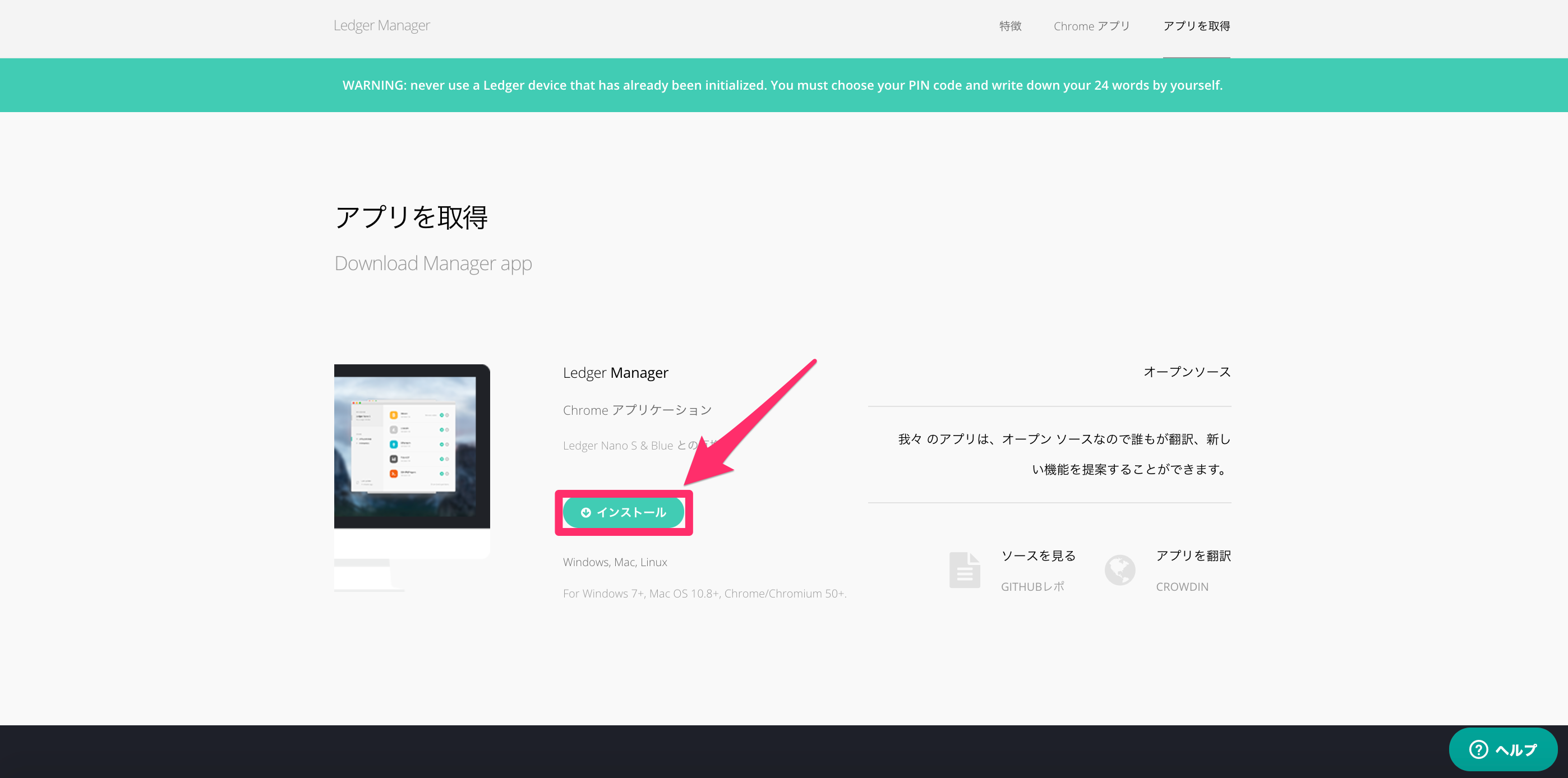Click the download arrow icon in install button

585,512
